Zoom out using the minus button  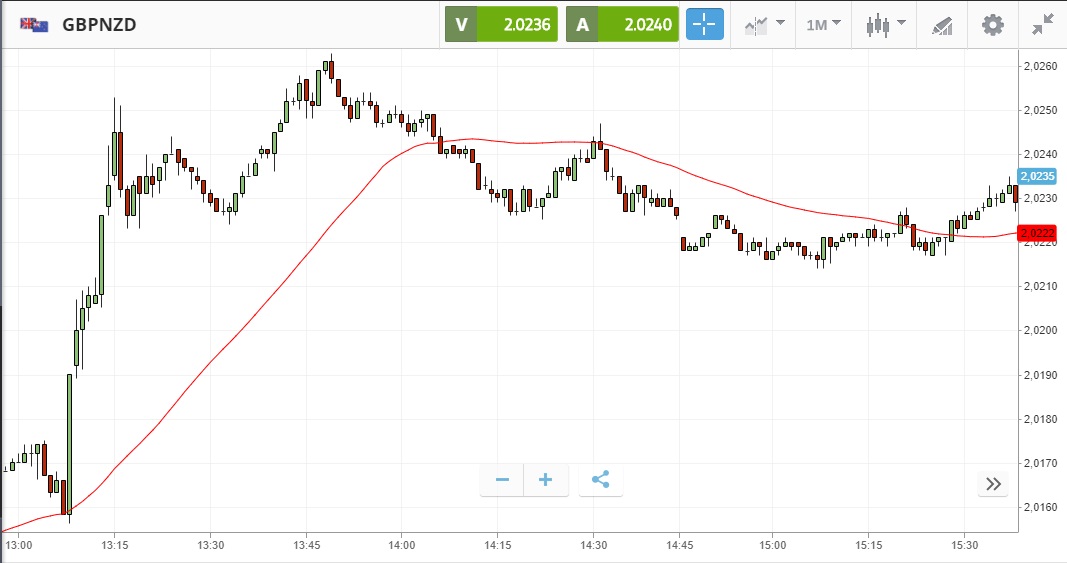pos(502,480)
